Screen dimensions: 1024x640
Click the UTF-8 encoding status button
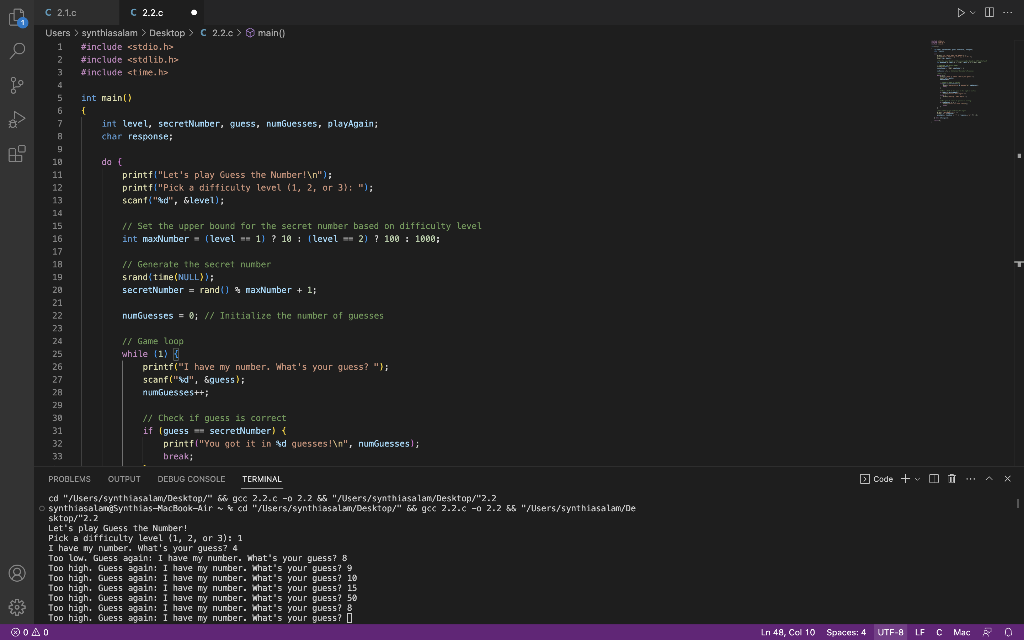pyautogui.click(x=890, y=632)
